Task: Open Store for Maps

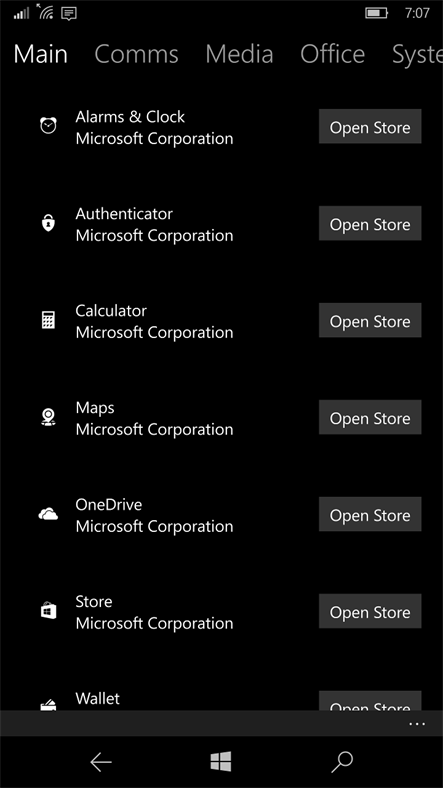Action: tap(370, 418)
